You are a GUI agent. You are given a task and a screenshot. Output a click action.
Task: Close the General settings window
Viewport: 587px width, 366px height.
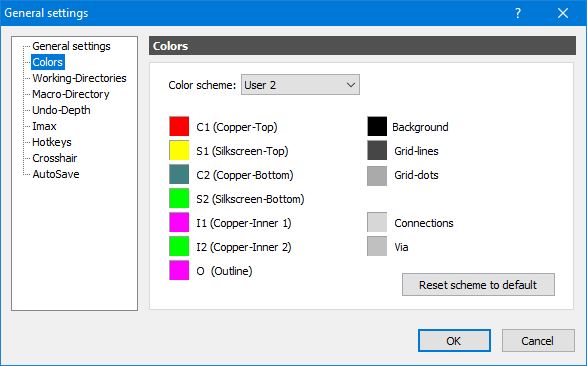(563, 13)
